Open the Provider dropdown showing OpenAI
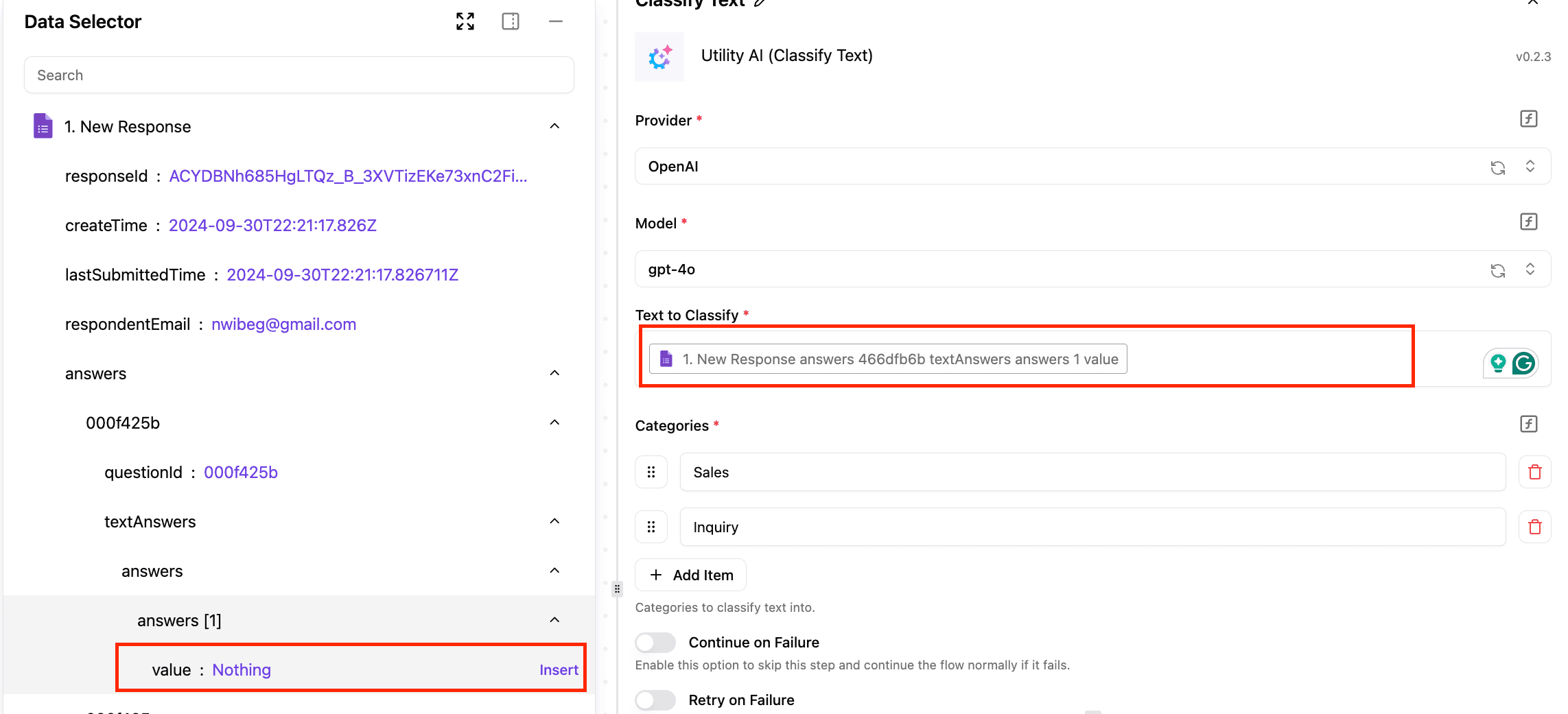The image size is (1568, 714). tap(1057, 167)
